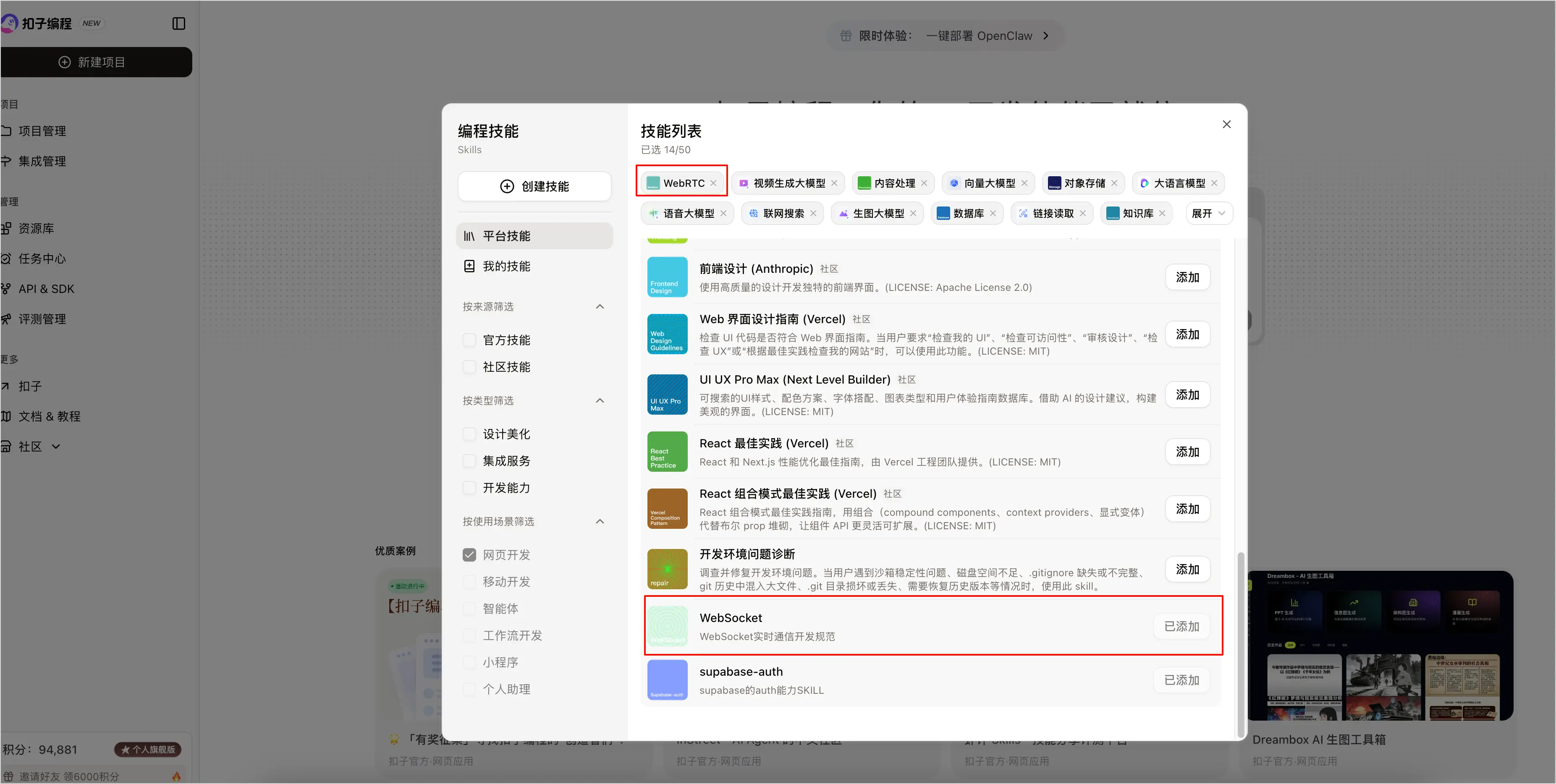Remove the 知识库 skill tag
The width and height of the screenshot is (1556, 784).
[1162, 213]
